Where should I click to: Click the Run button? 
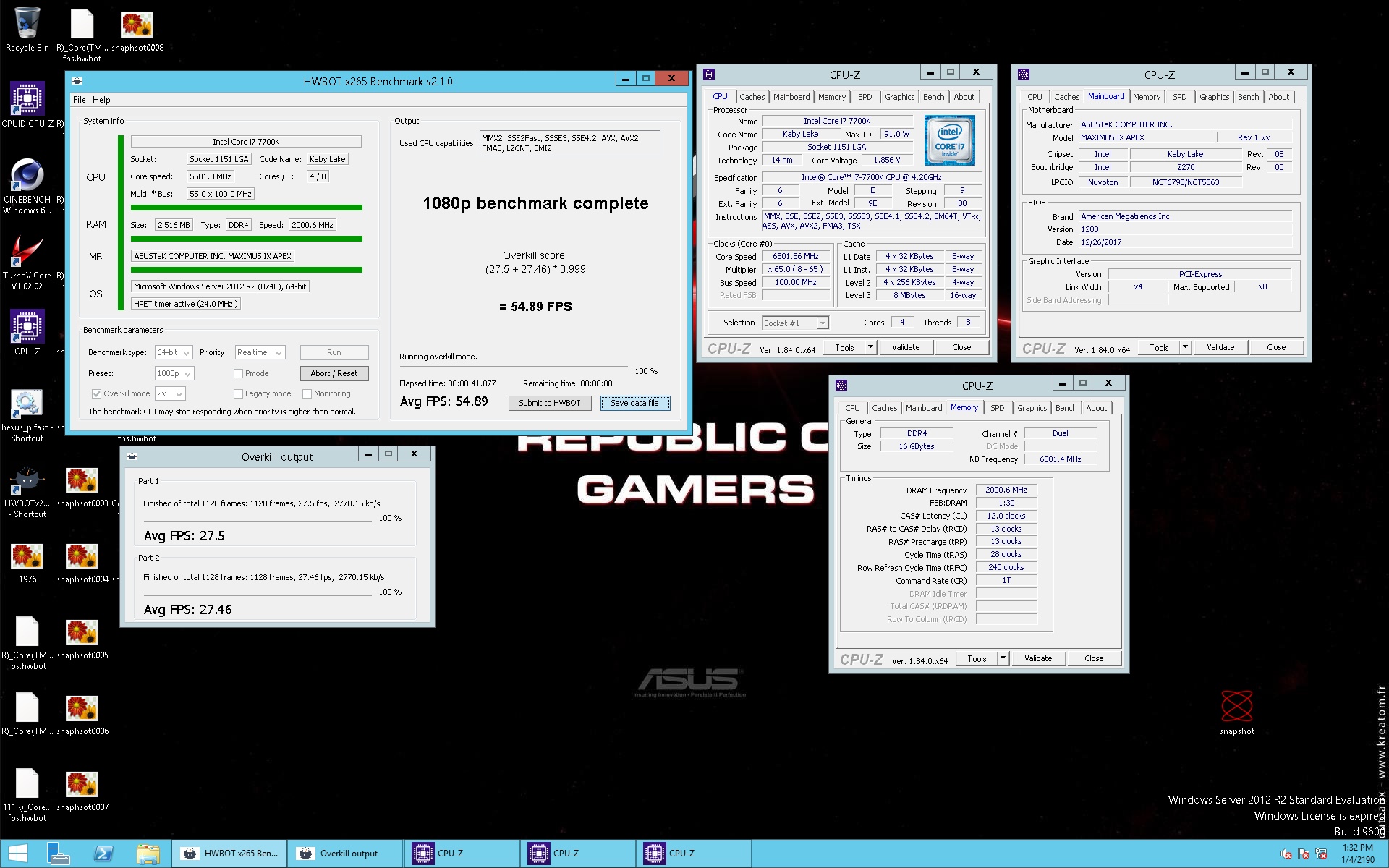coord(334,352)
